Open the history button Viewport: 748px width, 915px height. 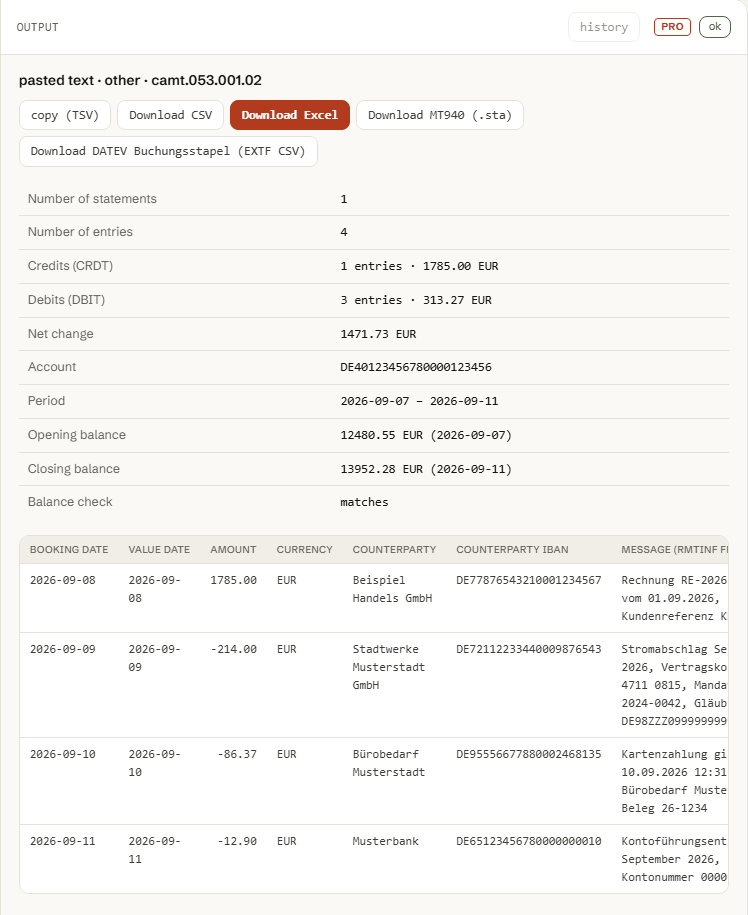(x=604, y=27)
